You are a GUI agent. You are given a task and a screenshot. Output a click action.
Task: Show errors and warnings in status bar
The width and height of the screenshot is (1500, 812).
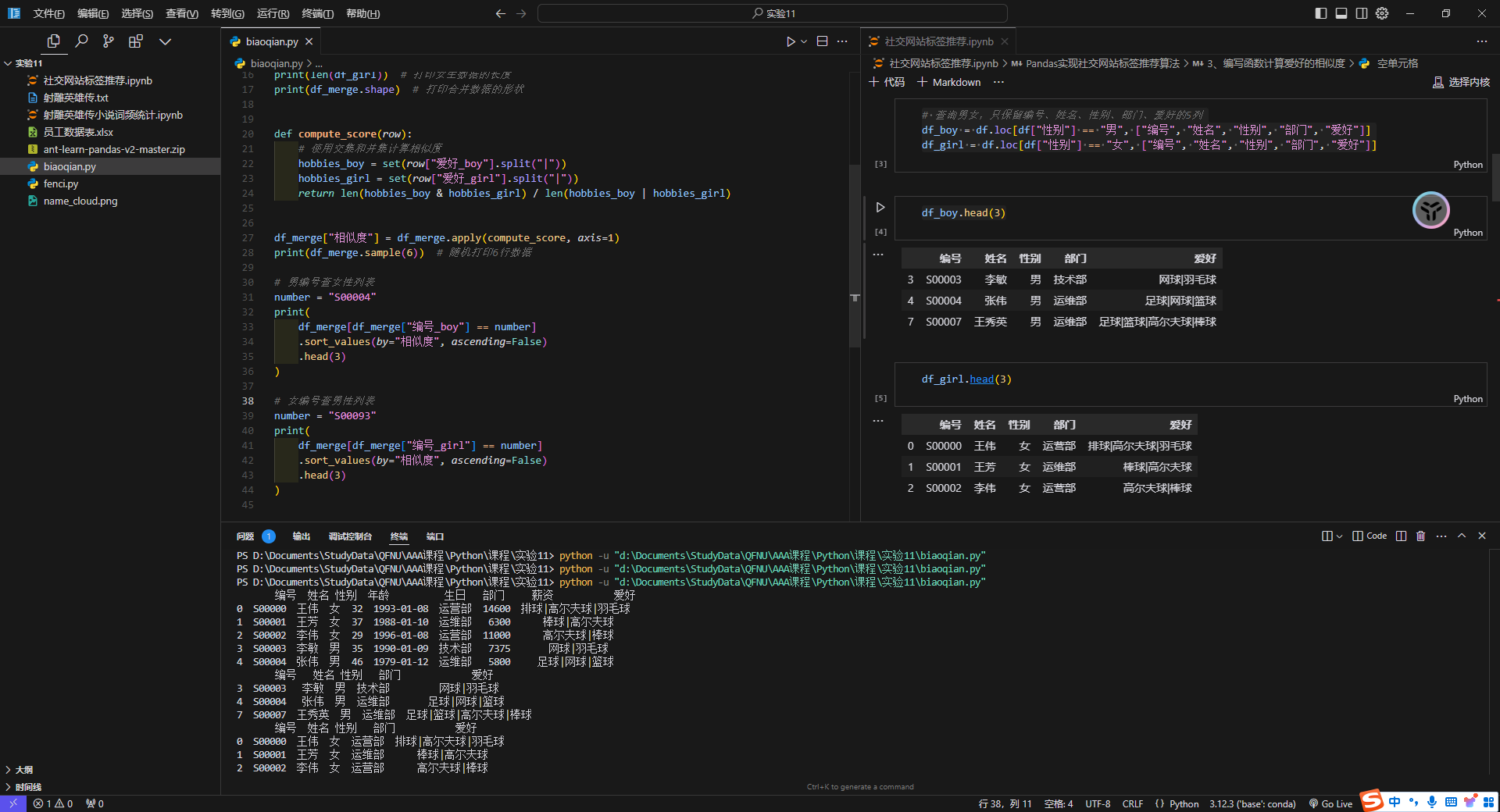point(53,803)
